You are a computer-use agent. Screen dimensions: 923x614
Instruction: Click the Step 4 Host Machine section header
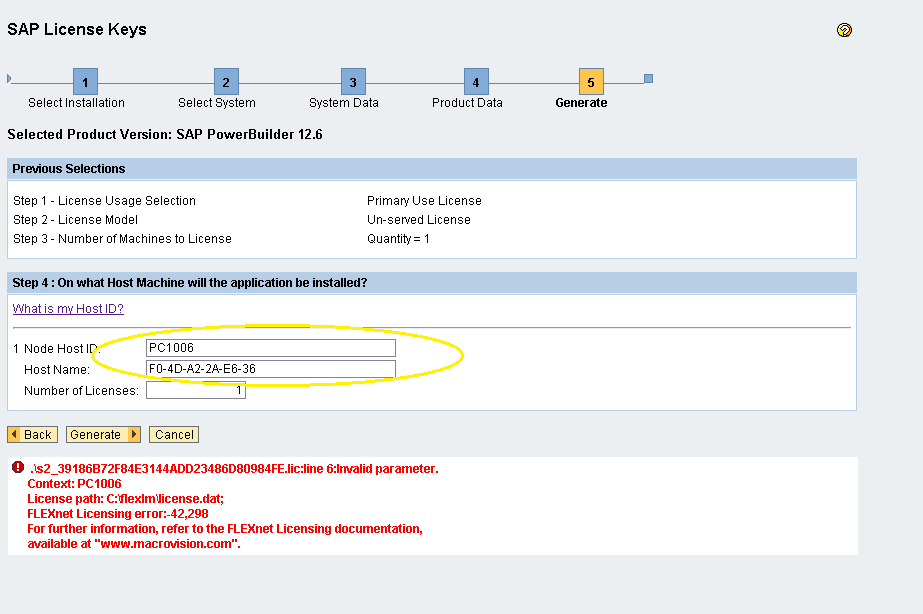tap(431, 283)
